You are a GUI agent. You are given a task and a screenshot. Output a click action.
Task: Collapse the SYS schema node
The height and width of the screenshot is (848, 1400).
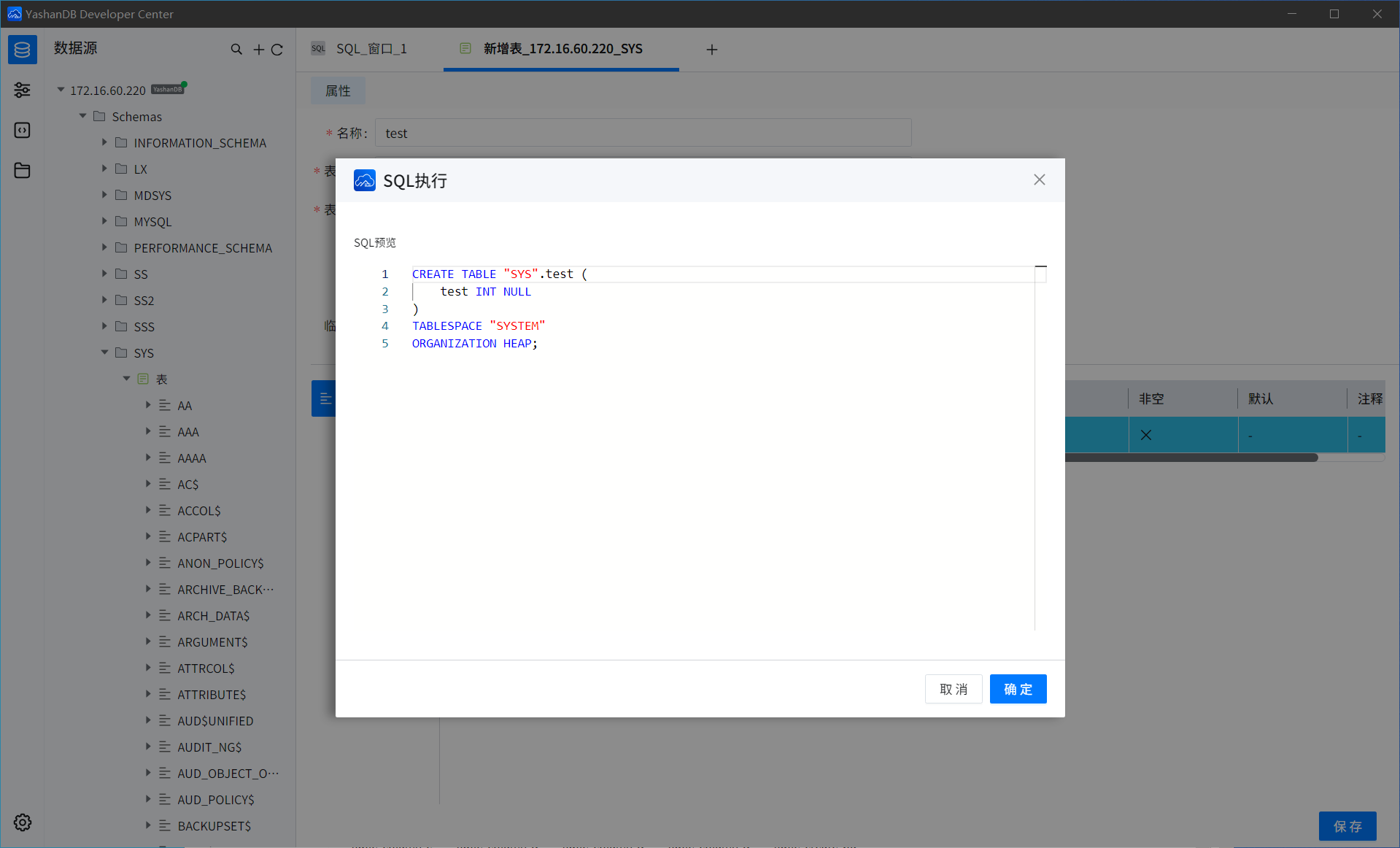(x=104, y=352)
